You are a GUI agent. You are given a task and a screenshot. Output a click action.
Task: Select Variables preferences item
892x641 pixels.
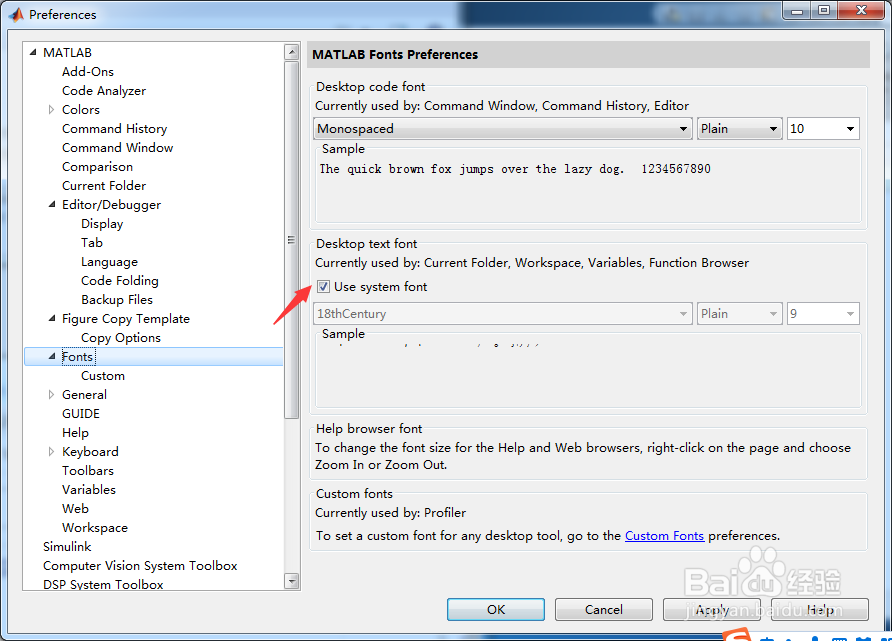point(89,490)
